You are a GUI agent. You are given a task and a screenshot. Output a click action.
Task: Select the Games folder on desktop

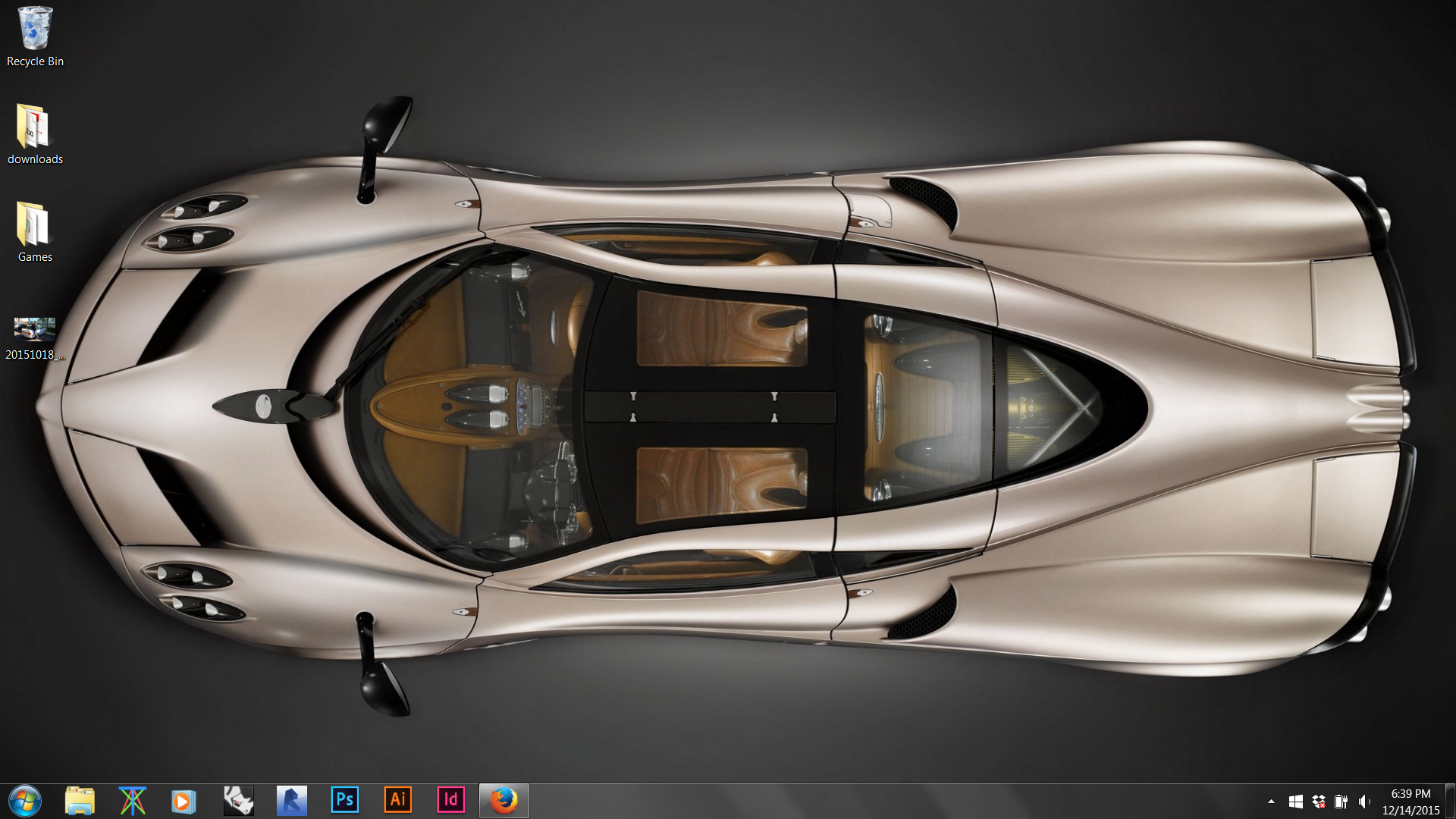coord(33,223)
